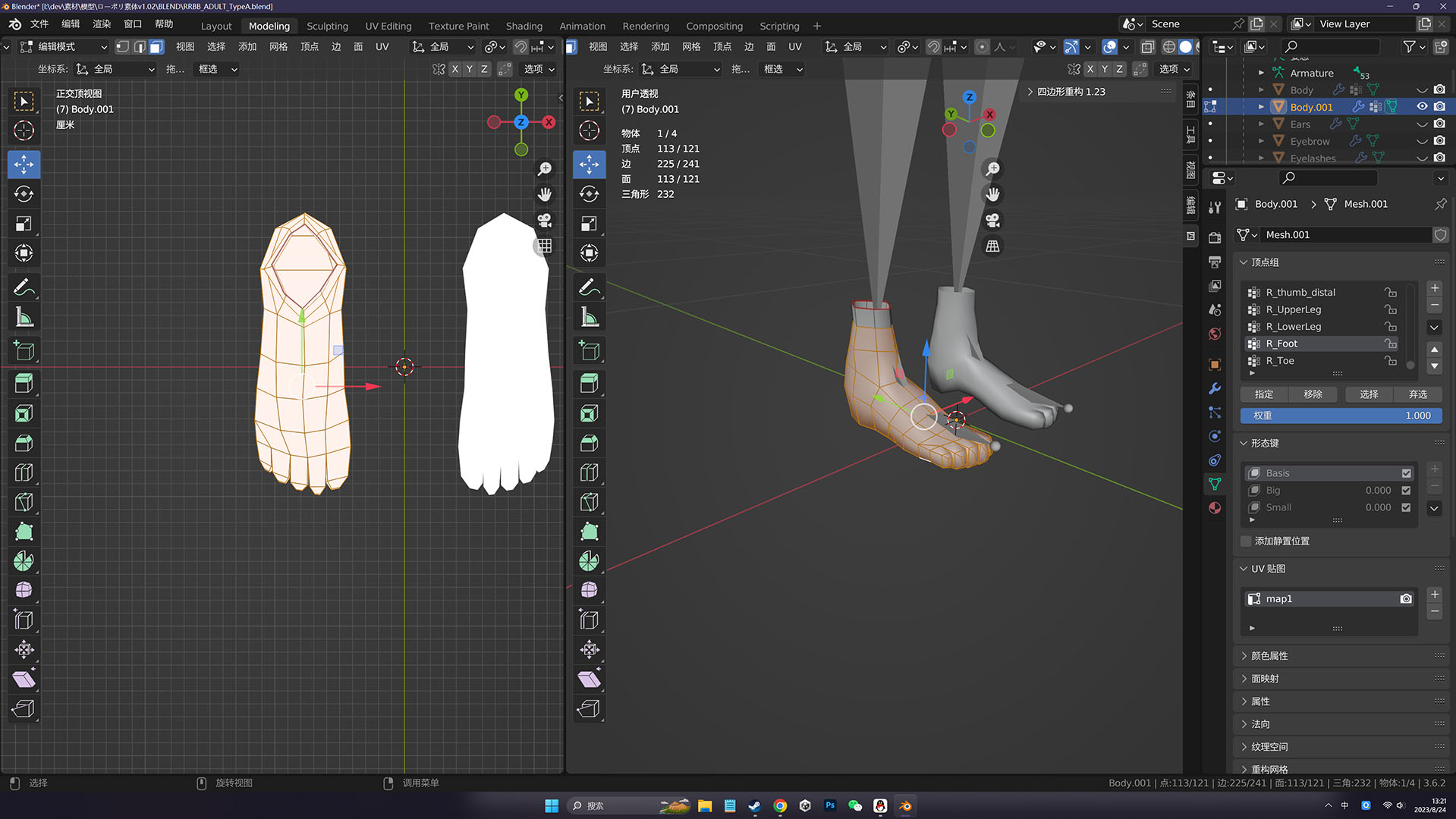The height and width of the screenshot is (819, 1456).
Task: Switch to the Sculpting workspace tab
Action: click(x=327, y=26)
